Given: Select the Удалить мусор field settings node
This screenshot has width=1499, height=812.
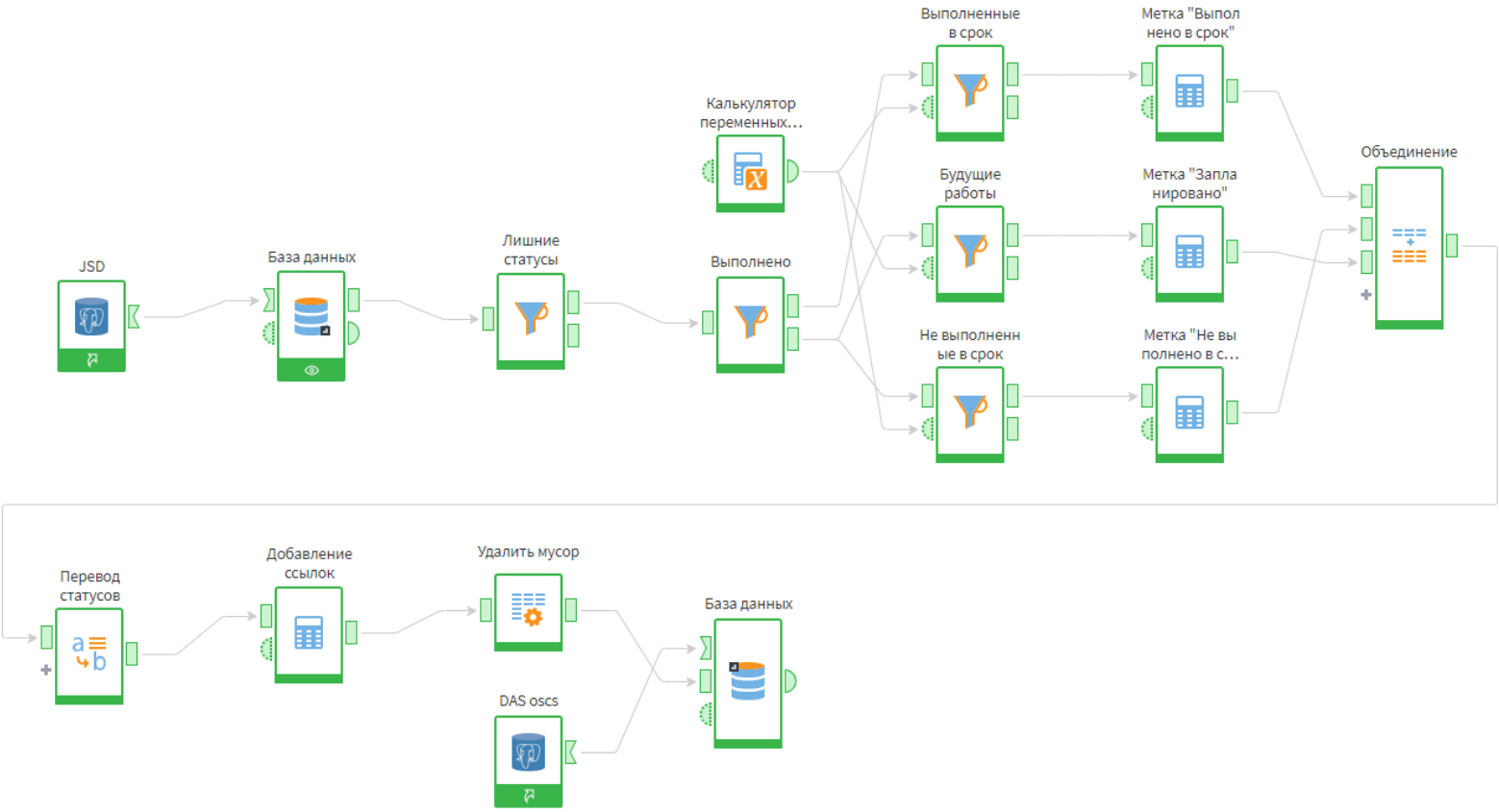Looking at the screenshot, I should point(529,612).
